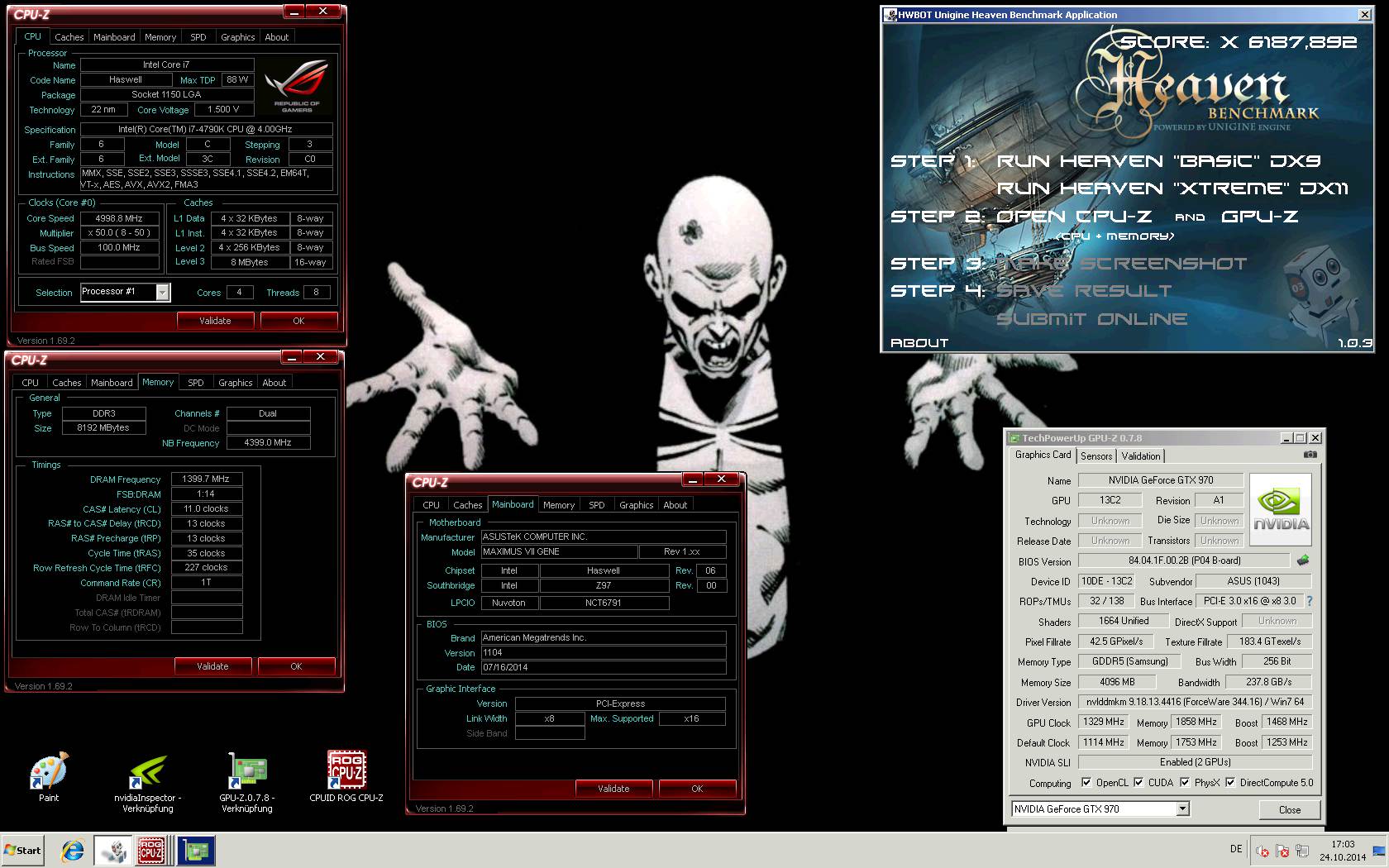Switch to the Validation tab in GPU-Z
The width and height of the screenshot is (1389, 868).
1141,456
